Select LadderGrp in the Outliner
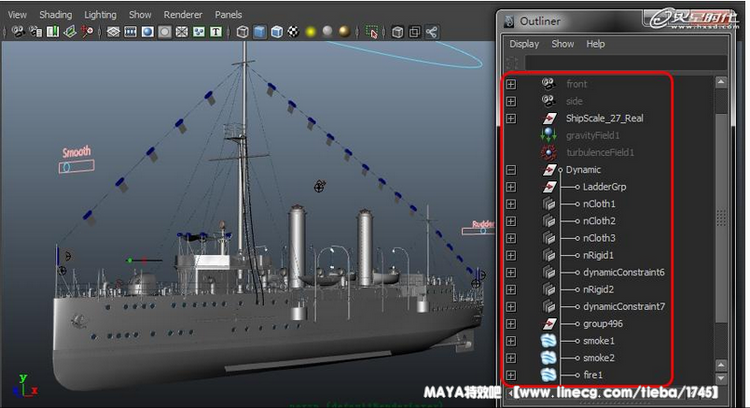This screenshot has width=750, height=408. pos(604,187)
